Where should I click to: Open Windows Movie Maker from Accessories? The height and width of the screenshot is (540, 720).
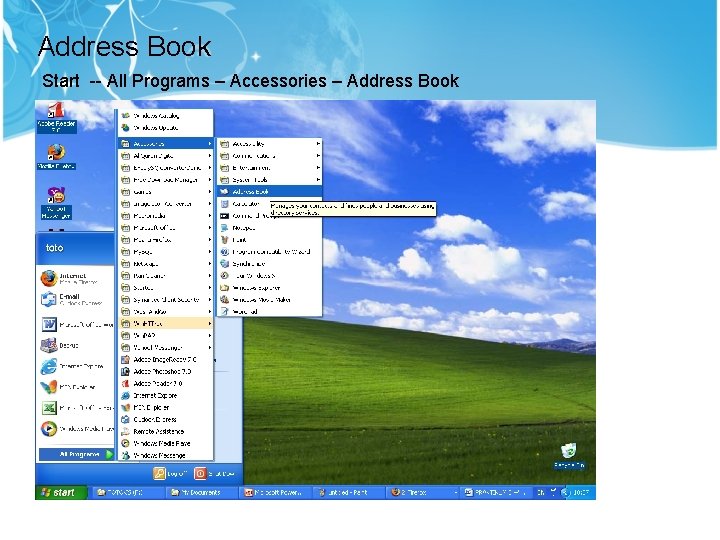click(x=270, y=300)
